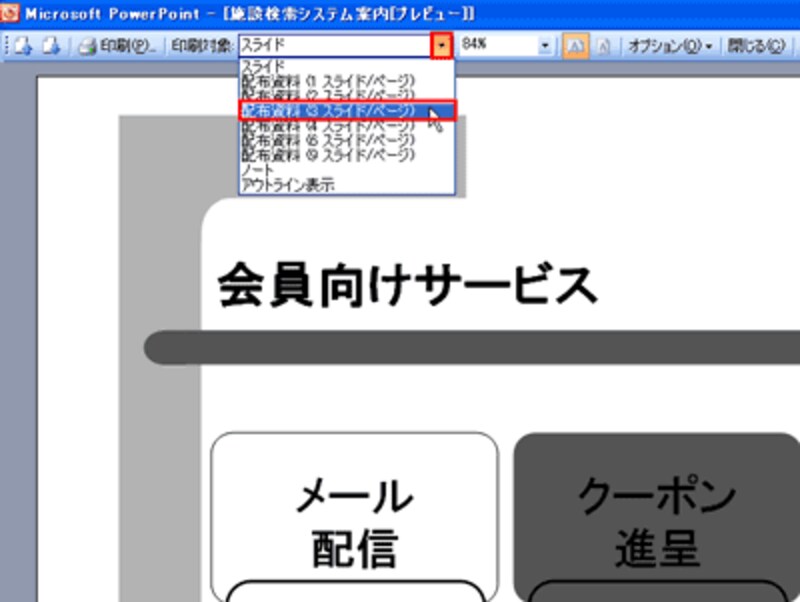The height and width of the screenshot is (602, 800).
Task: Click the 閉じる(C) close preview button
Action: 756,46
